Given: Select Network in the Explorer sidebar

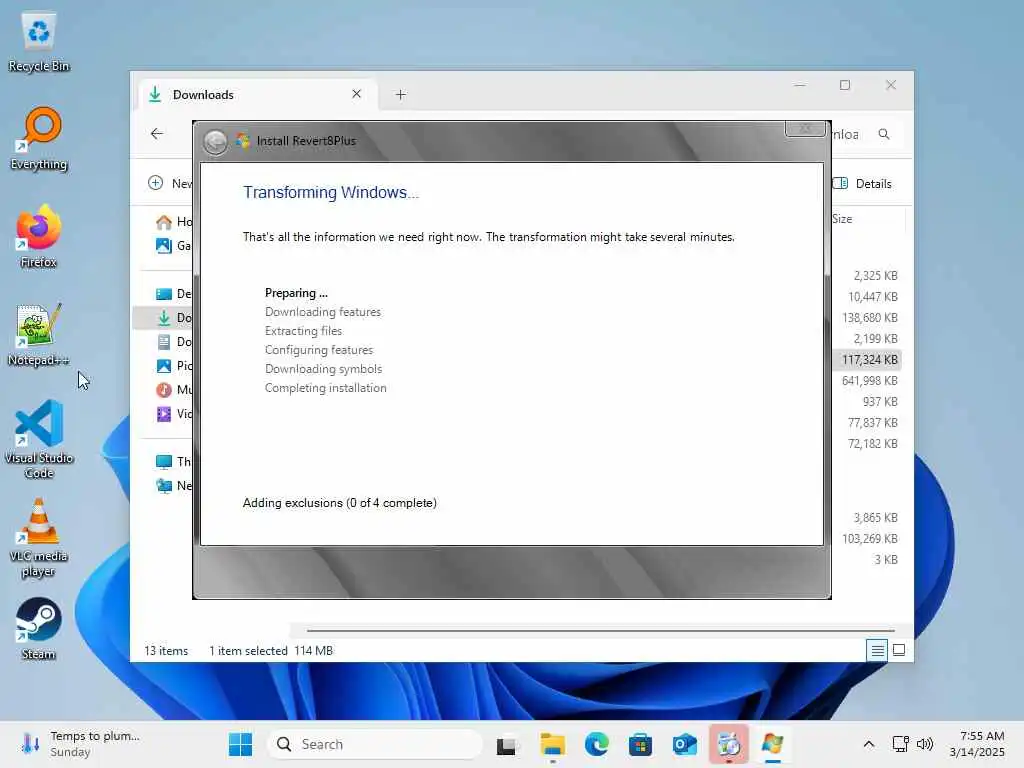Looking at the screenshot, I should click(x=173, y=486).
